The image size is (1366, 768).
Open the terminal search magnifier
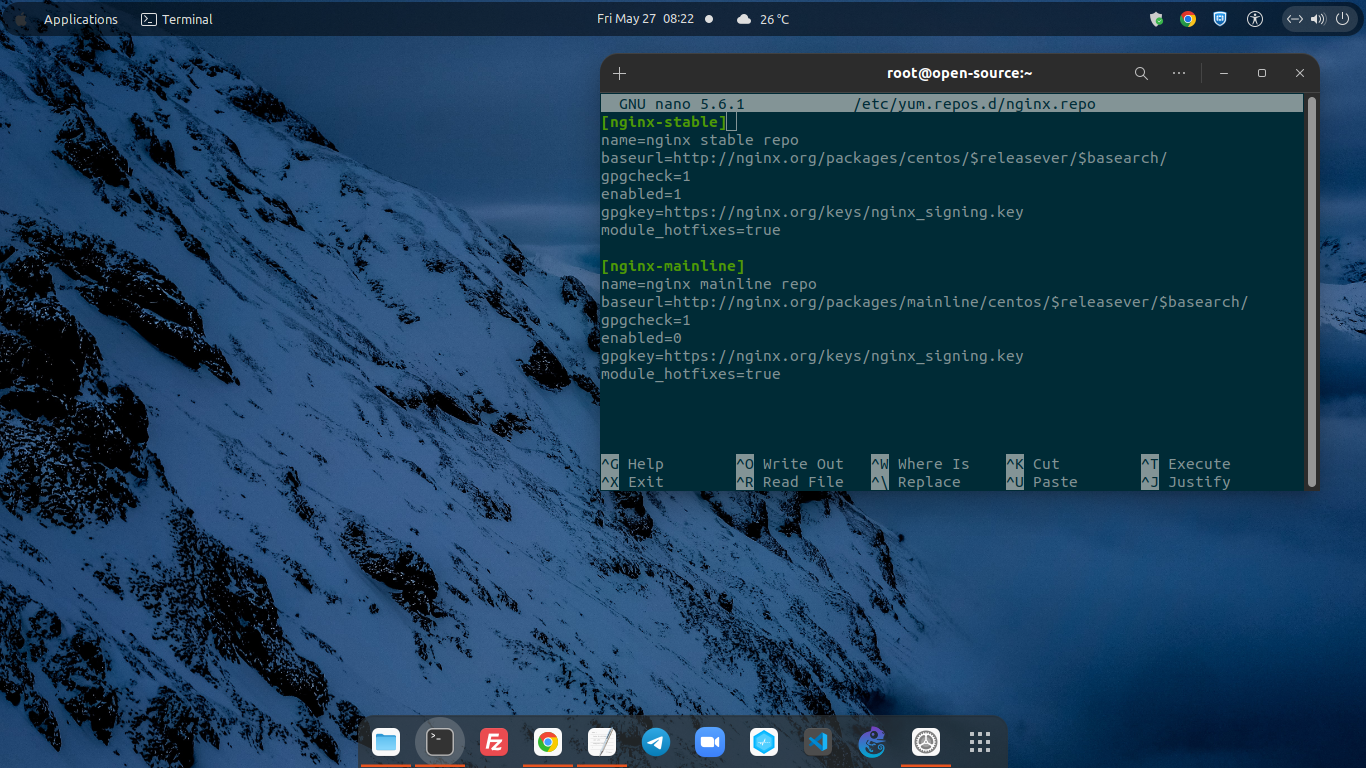[1141, 73]
